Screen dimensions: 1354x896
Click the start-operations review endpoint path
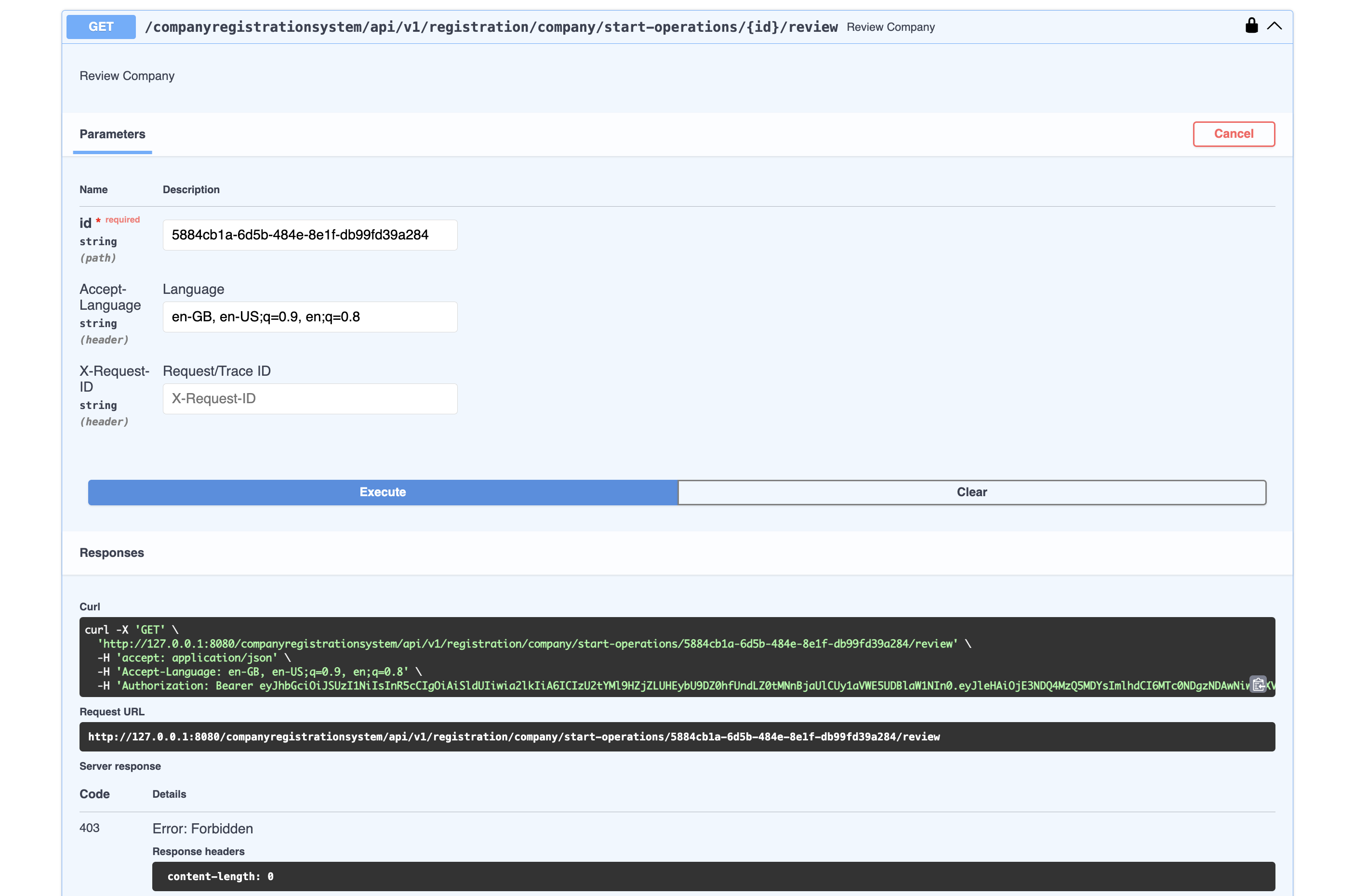click(x=491, y=27)
